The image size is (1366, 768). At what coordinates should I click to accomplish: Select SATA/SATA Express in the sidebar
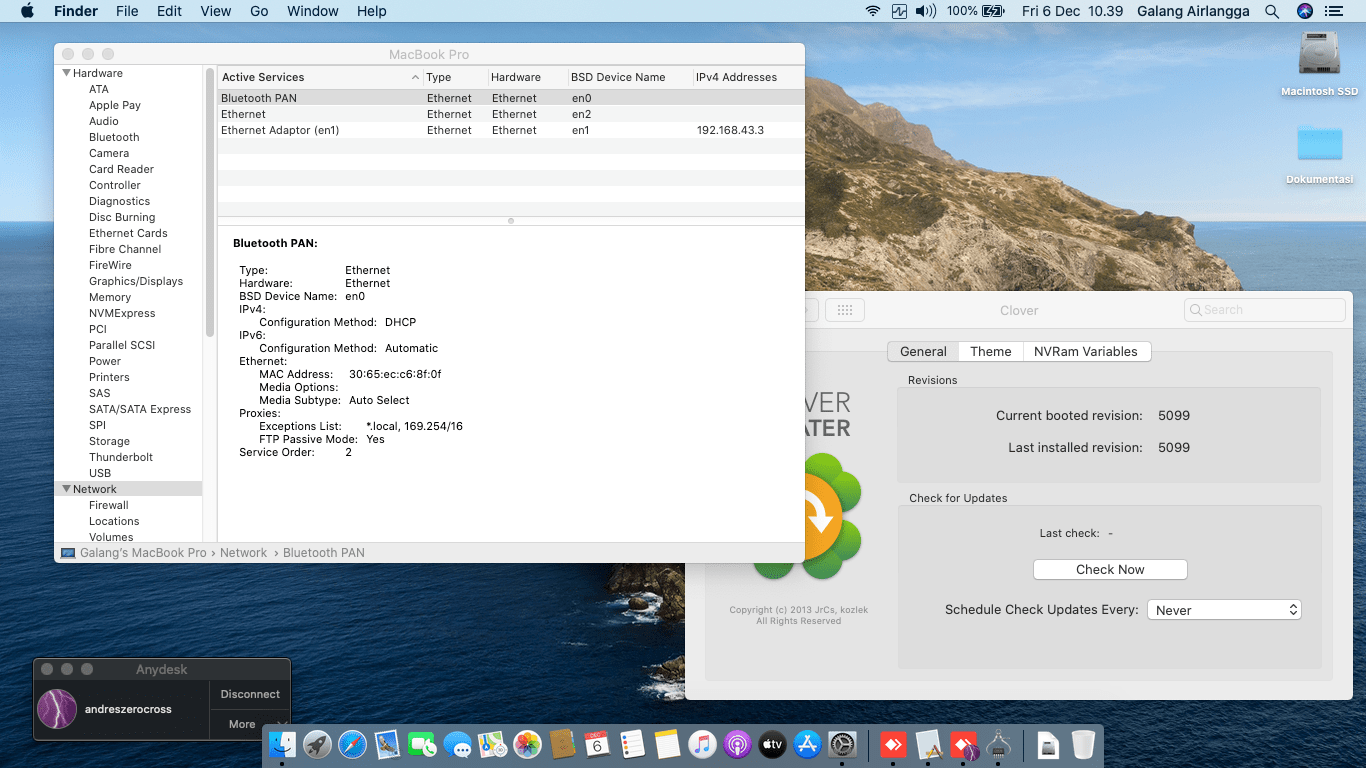[140, 409]
